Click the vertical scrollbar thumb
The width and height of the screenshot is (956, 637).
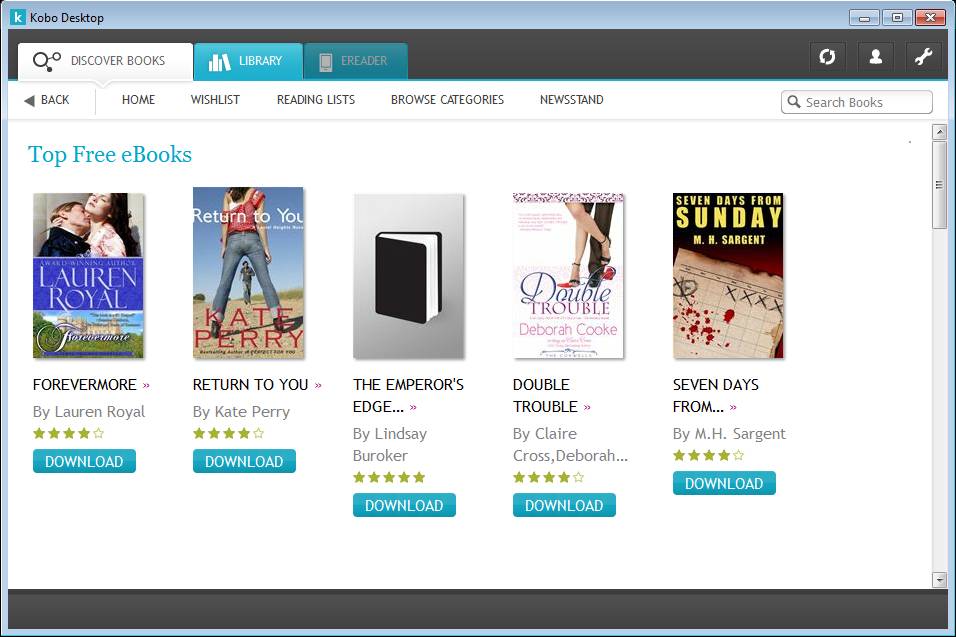pos(939,185)
